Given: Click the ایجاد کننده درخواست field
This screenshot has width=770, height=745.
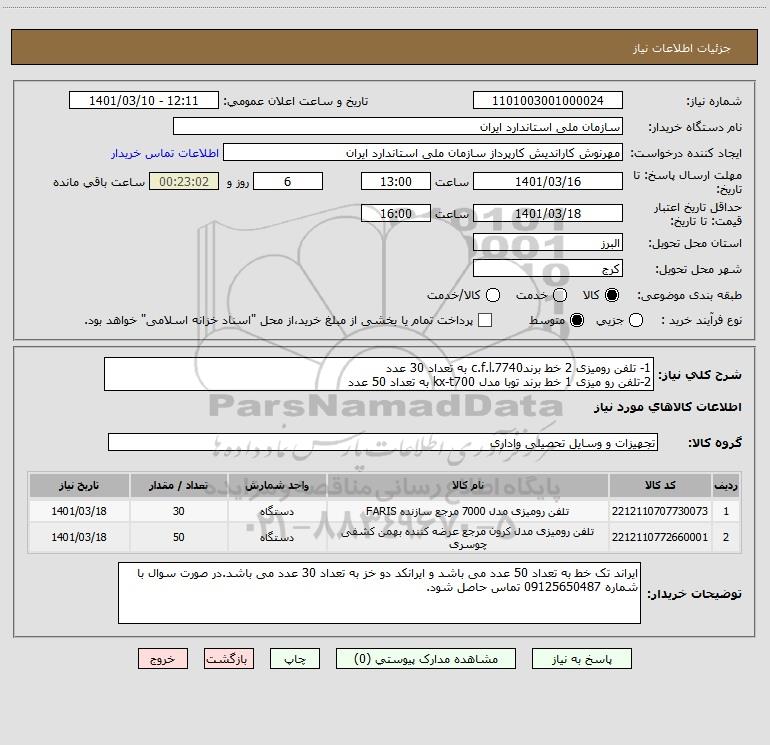Looking at the screenshot, I should 423,152.
